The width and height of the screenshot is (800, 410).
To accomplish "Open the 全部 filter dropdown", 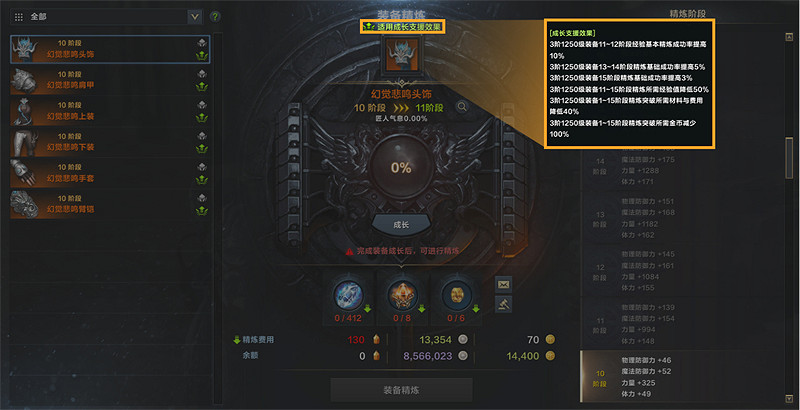I will (106, 17).
